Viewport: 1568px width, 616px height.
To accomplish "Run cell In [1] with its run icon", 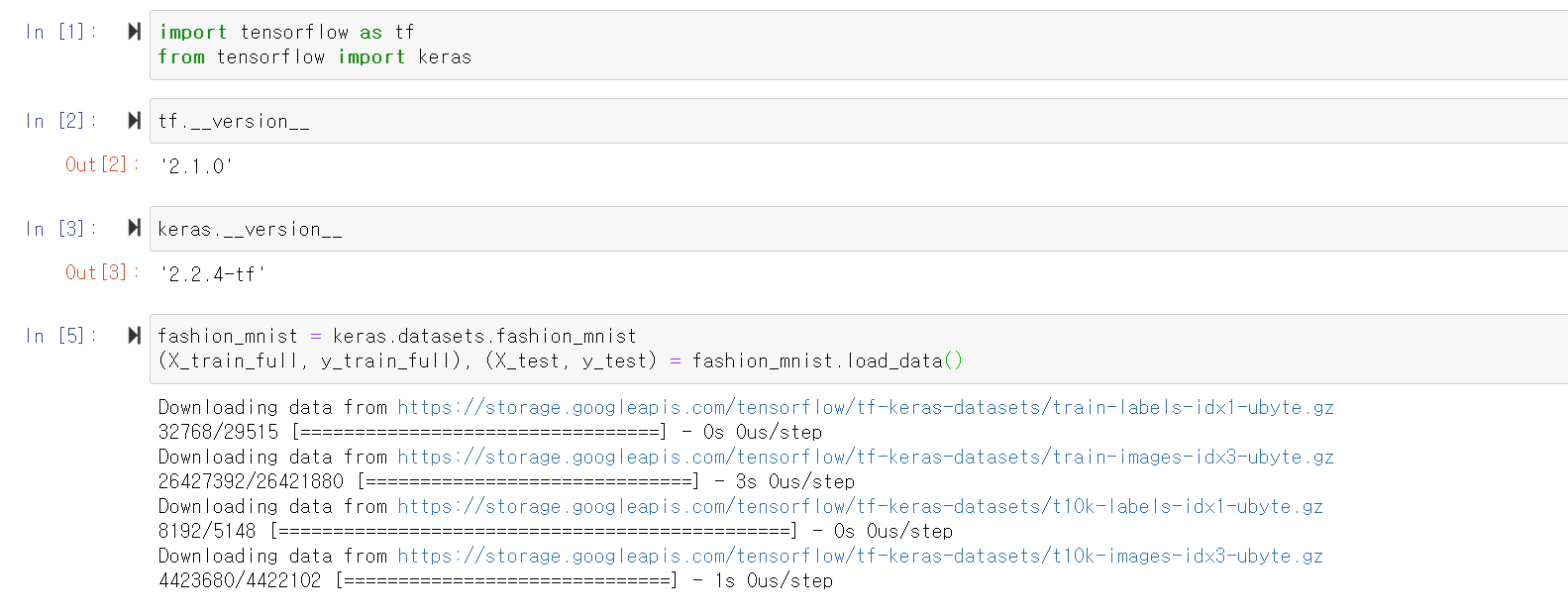I will 135,32.
